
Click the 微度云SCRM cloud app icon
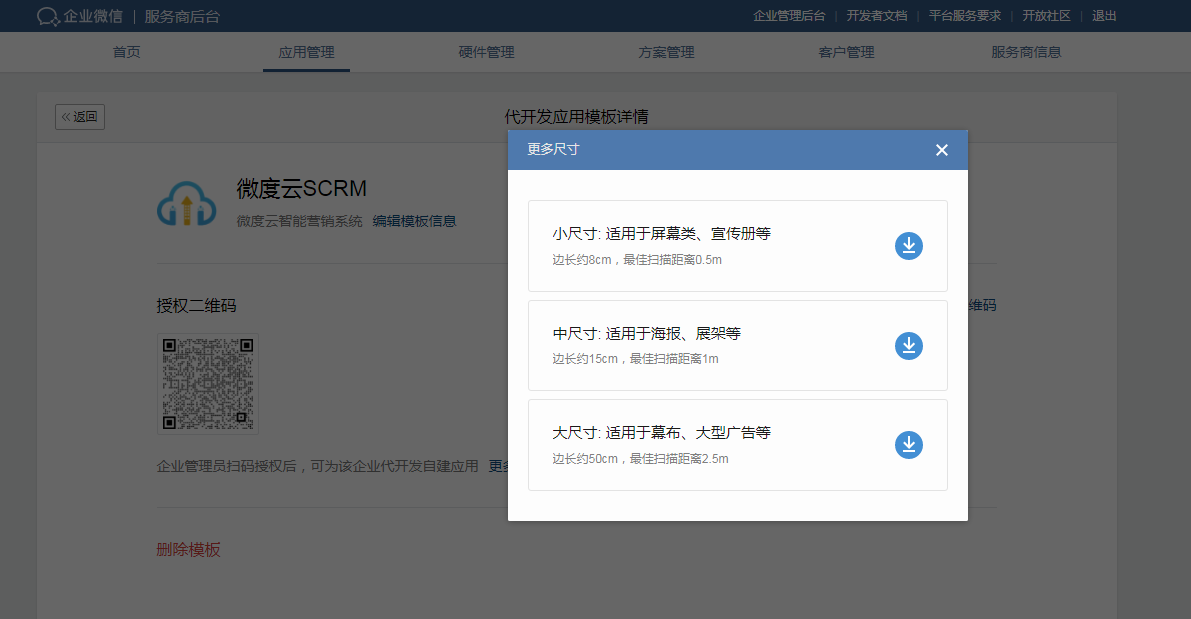(187, 204)
